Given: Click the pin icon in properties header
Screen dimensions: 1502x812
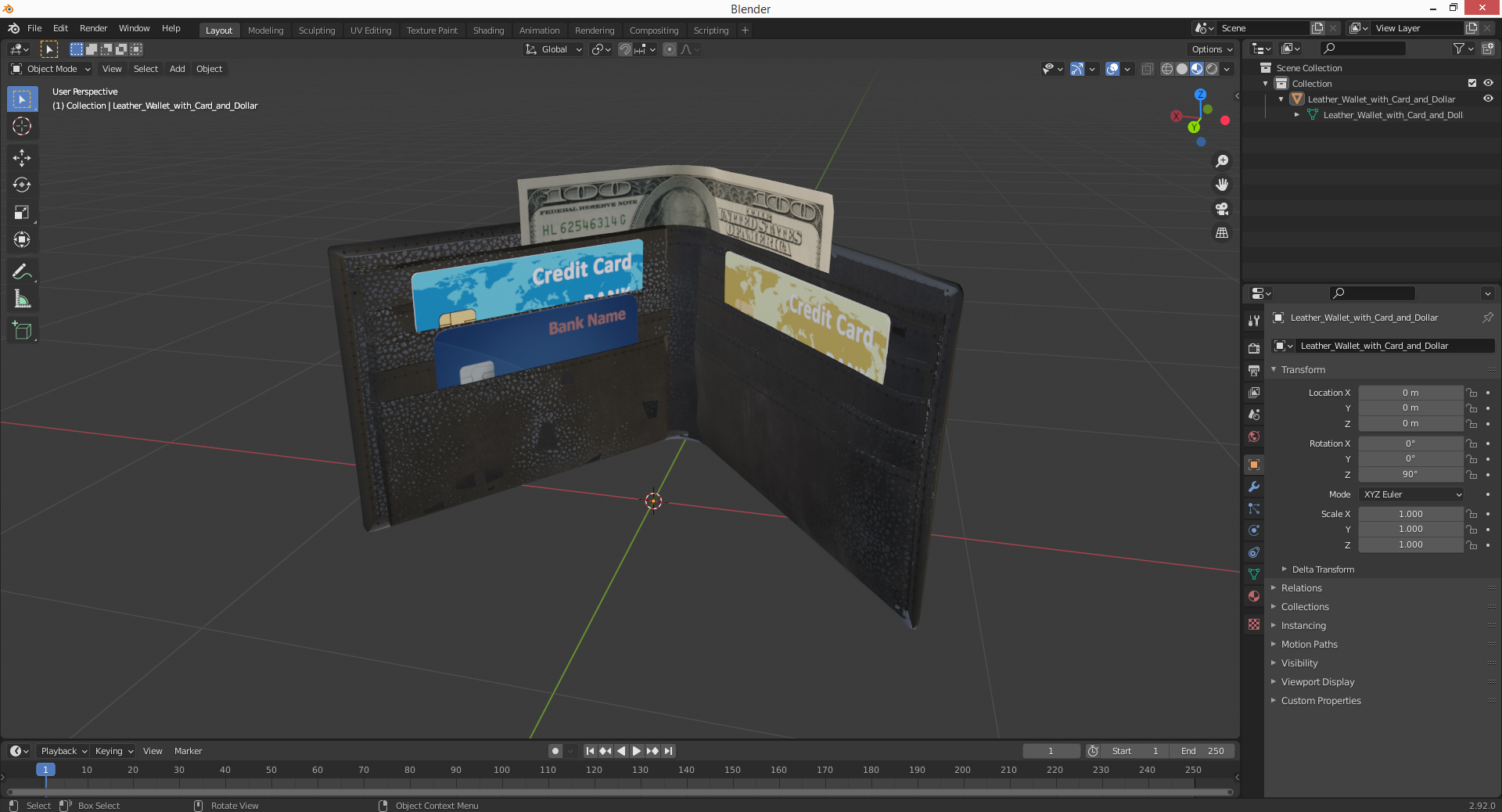Looking at the screenshot, I should (1487, 318).
